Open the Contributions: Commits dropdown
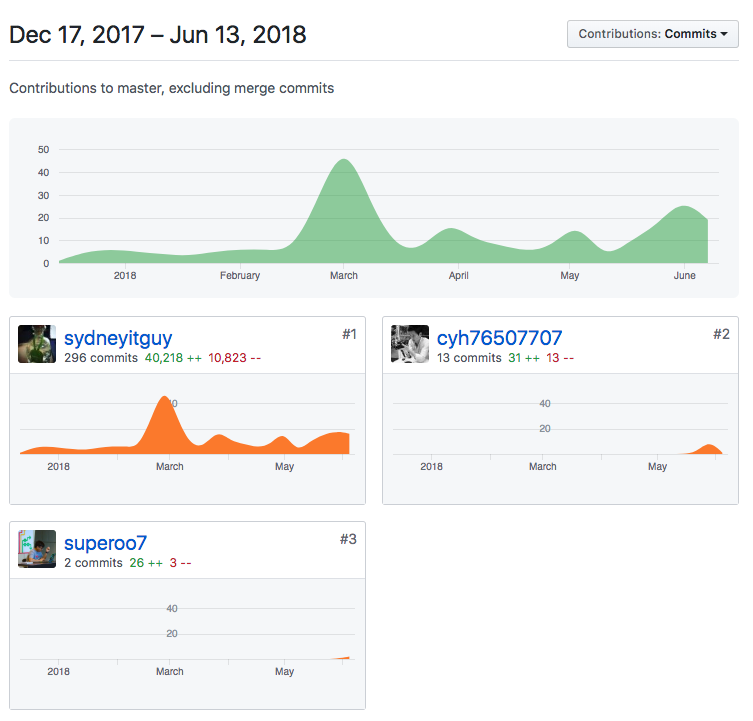 (652, 34)
